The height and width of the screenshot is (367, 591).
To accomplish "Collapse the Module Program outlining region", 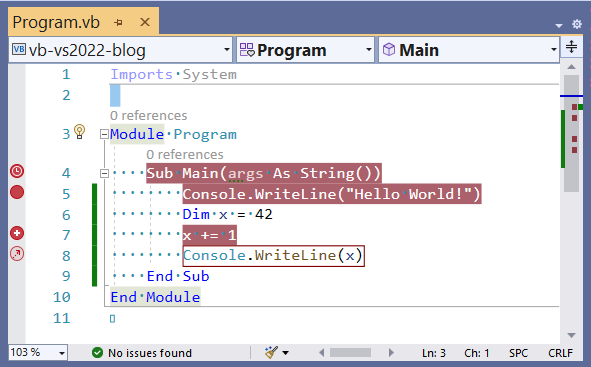I will [104, 134].
